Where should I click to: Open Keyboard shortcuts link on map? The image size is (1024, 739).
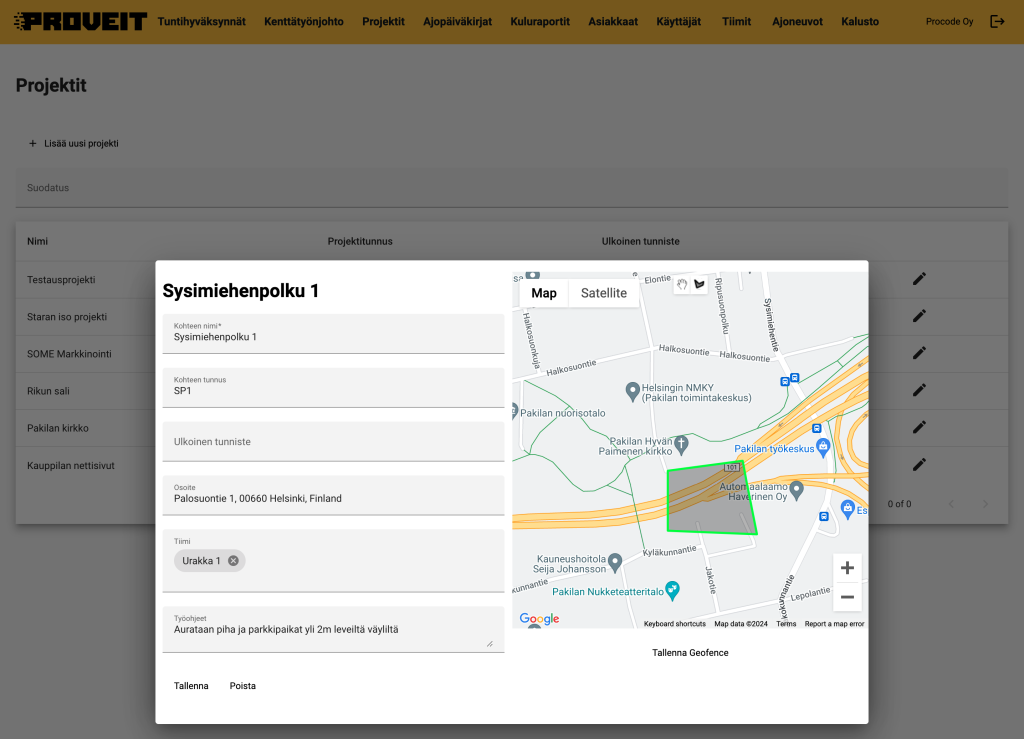pos(675,624)
